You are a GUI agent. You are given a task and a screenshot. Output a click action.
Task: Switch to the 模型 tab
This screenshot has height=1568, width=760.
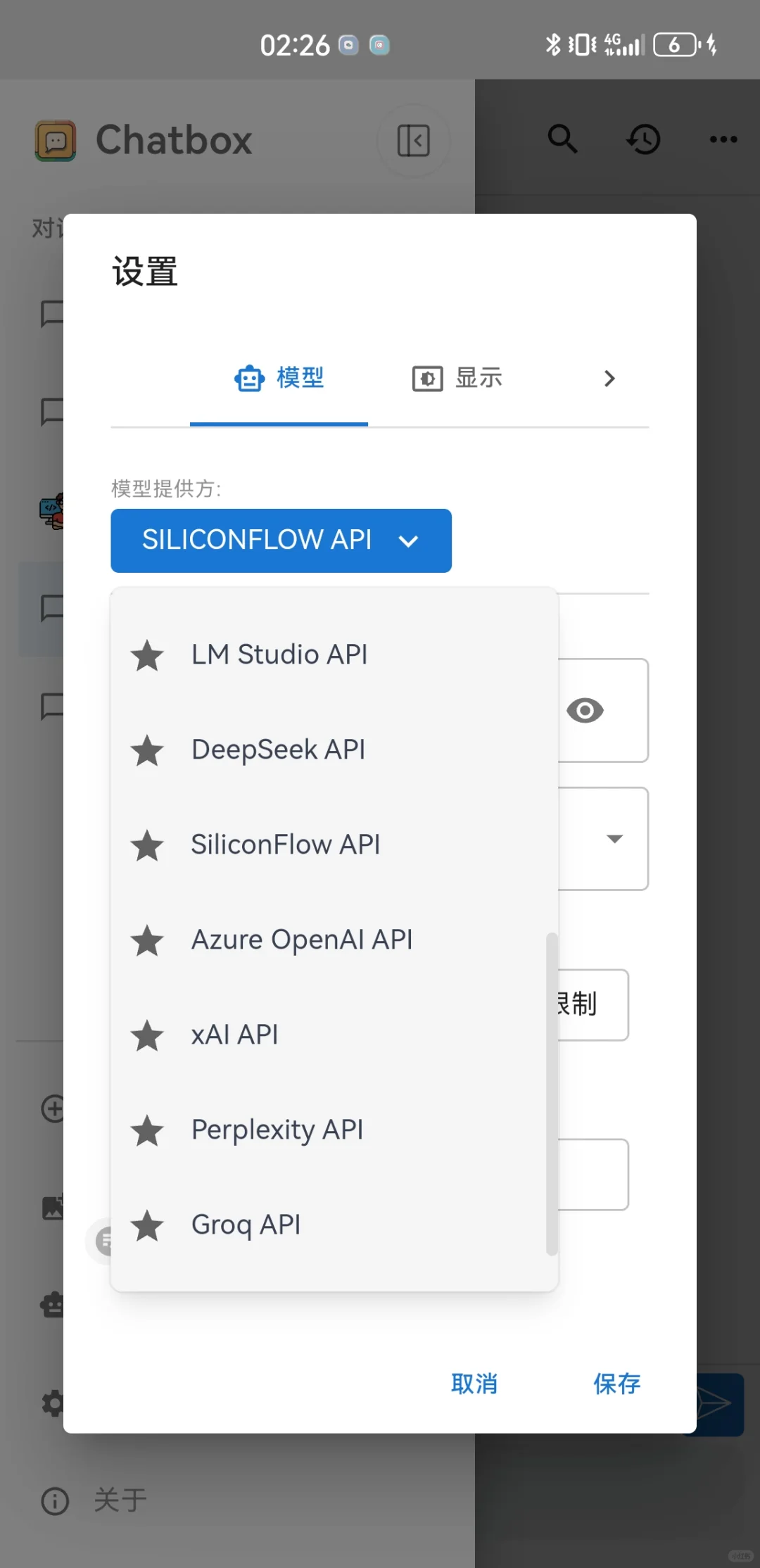coord(279,379)
